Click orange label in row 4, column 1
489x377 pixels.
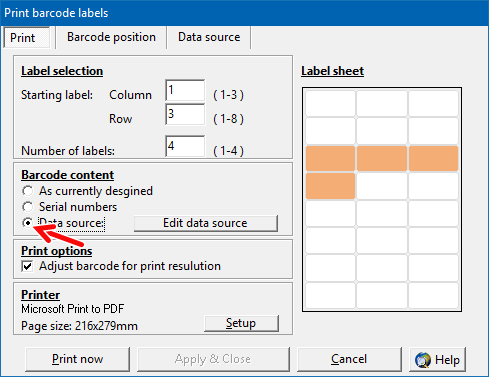tap(330, 186)
